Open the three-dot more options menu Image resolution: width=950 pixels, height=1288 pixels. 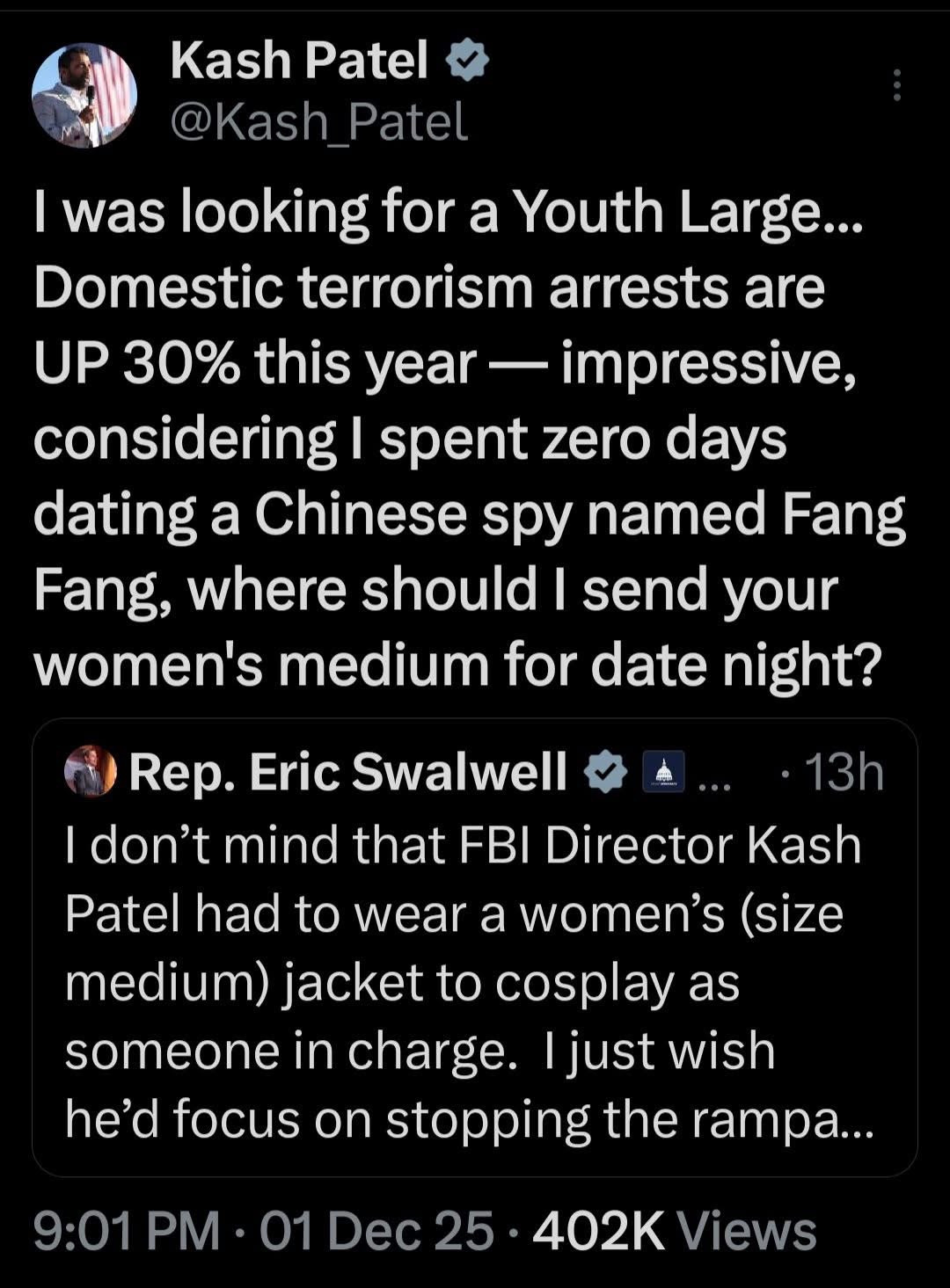coord(896,85)
